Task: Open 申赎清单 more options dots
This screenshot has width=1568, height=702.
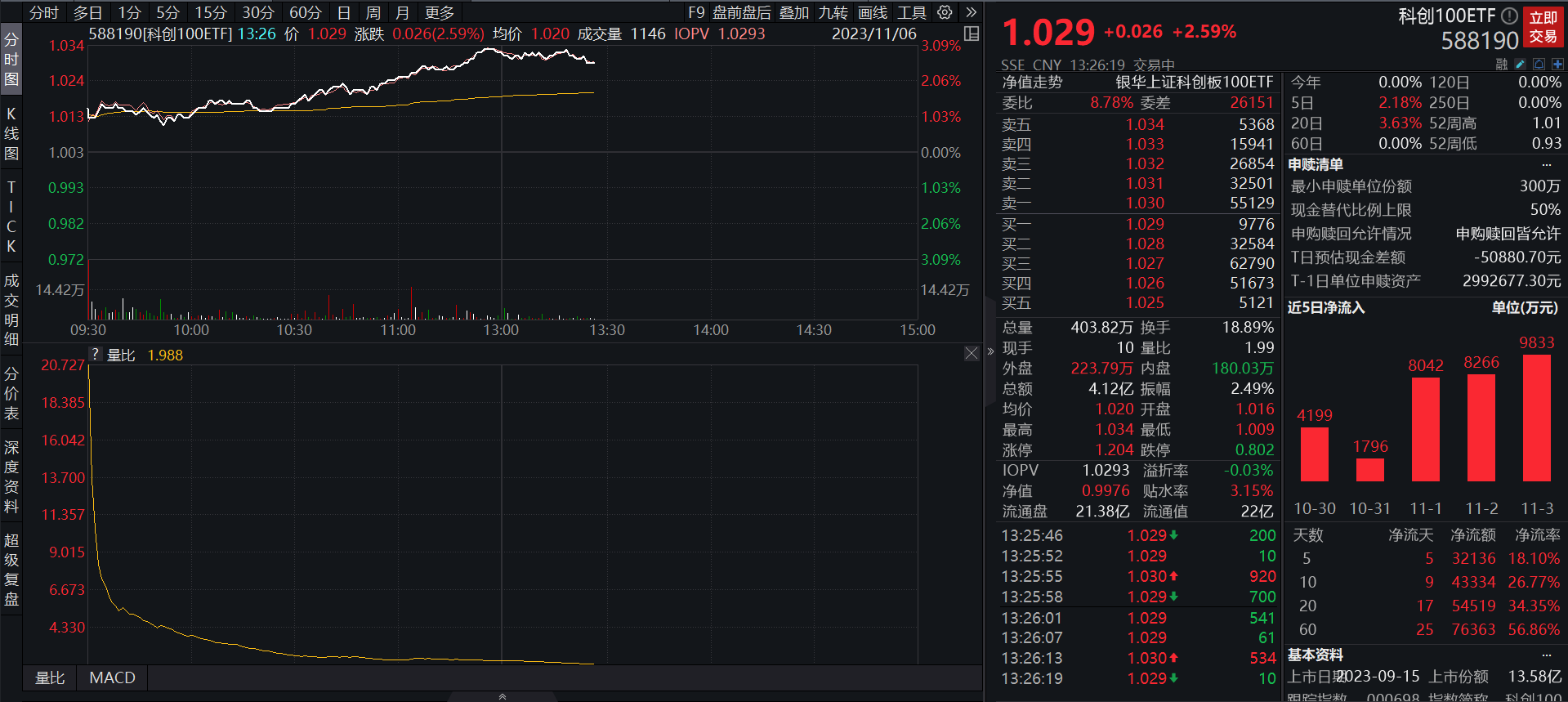Action: 1547,165
